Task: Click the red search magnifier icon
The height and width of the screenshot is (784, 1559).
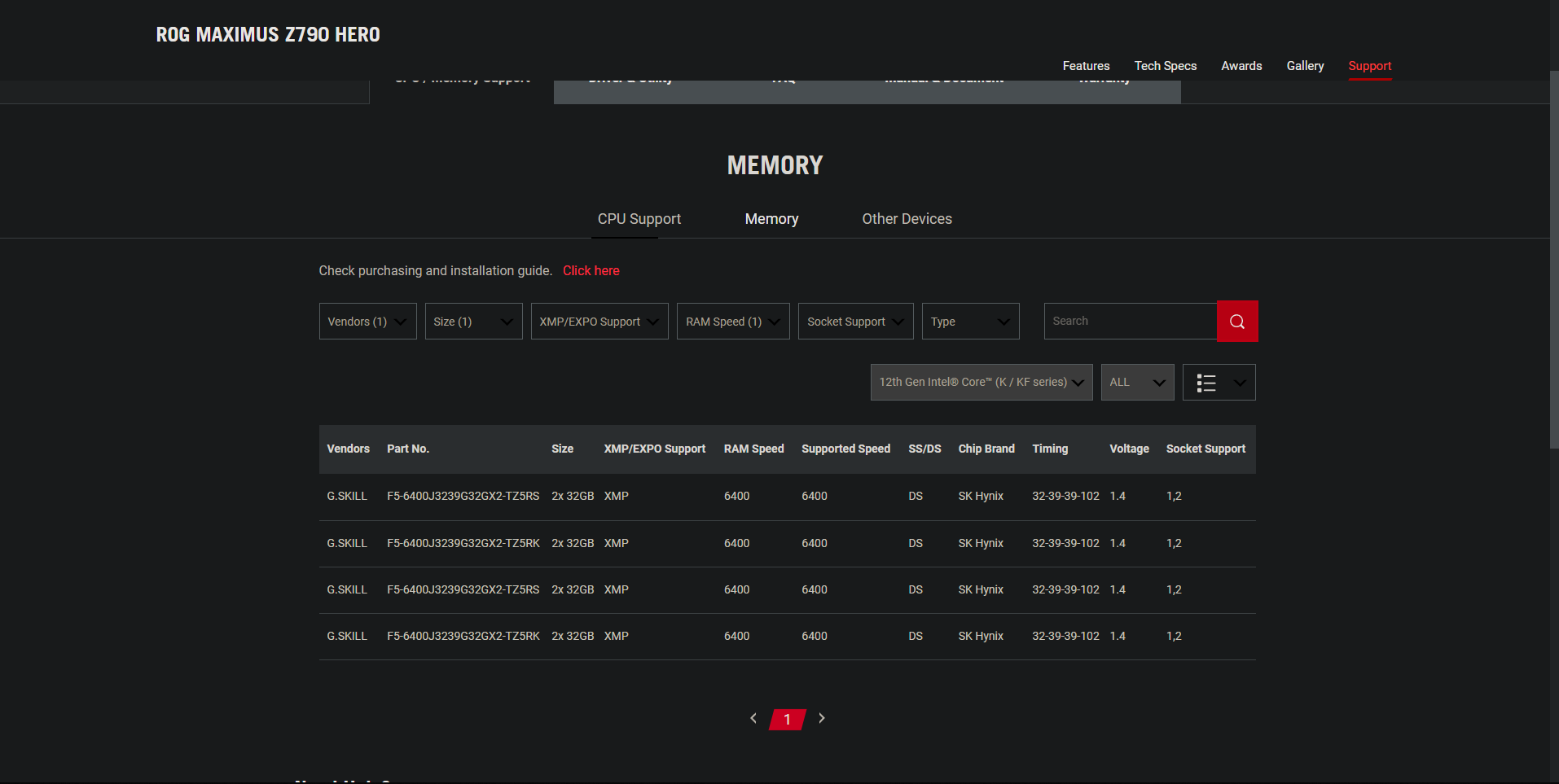Action: 1236,321
